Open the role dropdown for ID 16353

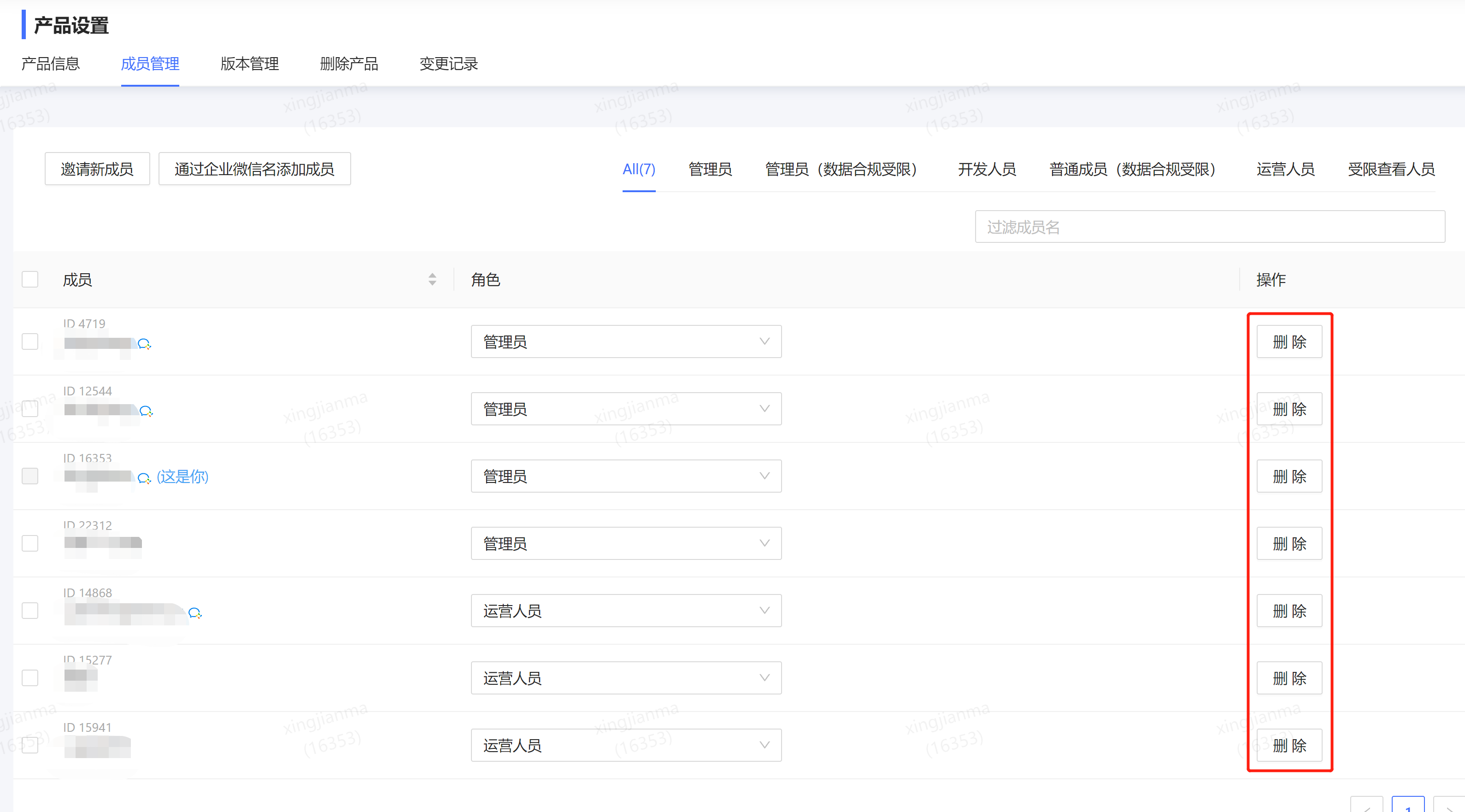pos(626,476)
